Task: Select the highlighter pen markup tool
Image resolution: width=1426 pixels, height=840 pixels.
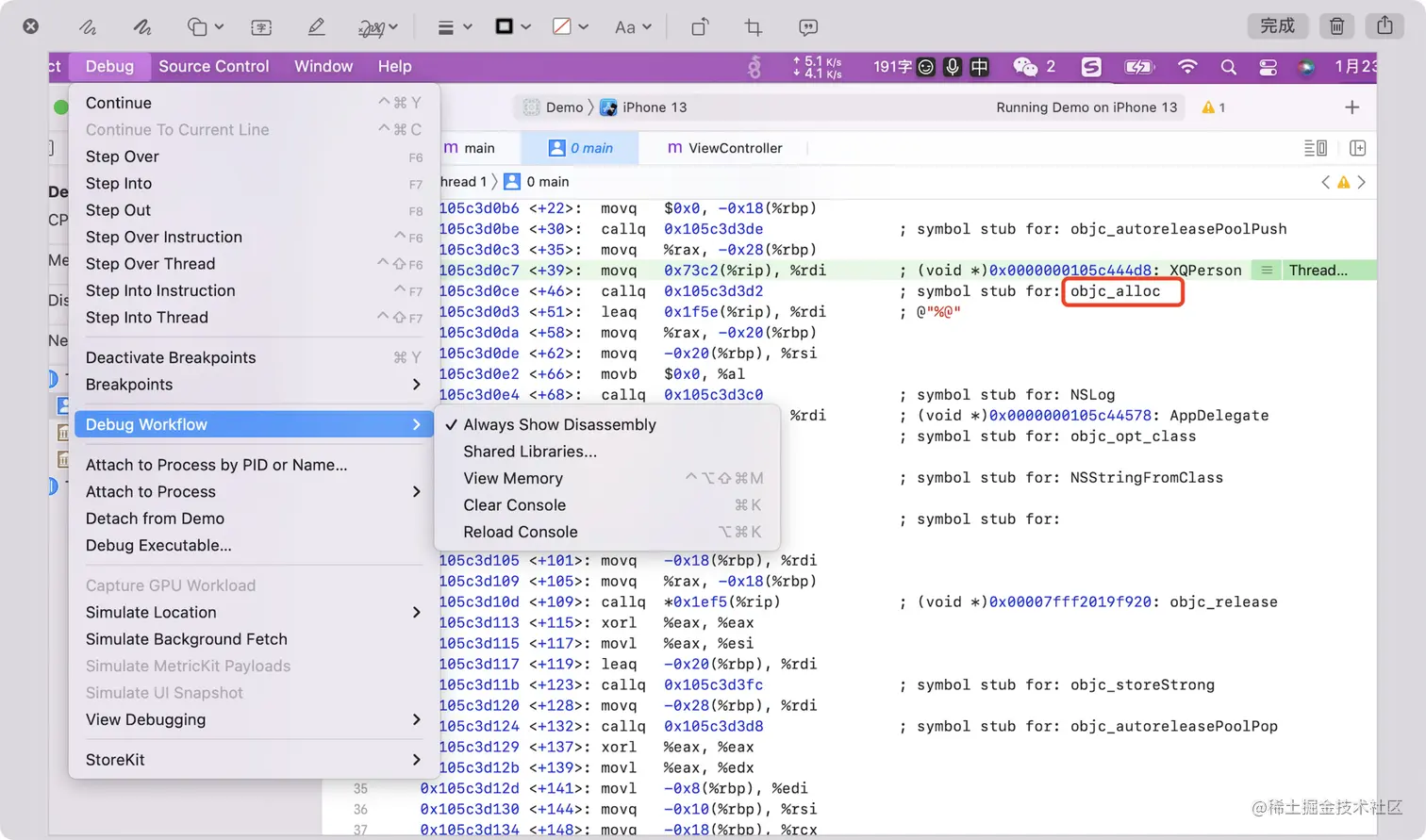Action: click(x=317, y=26)
